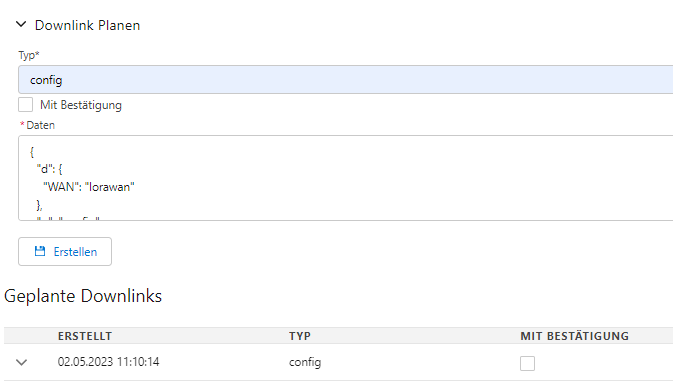Viewport: 673px width, 383px height.
Task: Sort by the TYP column header
Action: point(300,336)
